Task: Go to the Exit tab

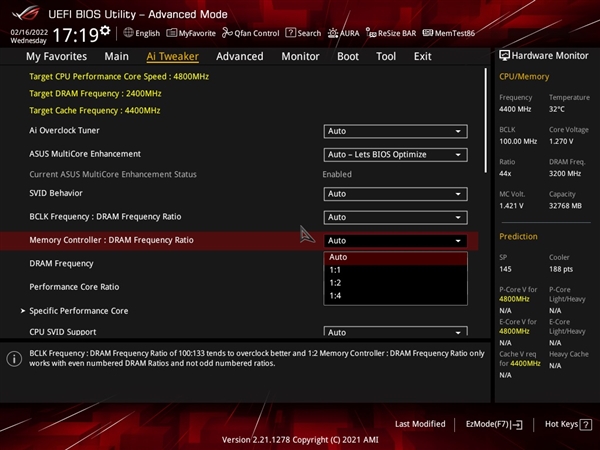Action: coord(422,56)
